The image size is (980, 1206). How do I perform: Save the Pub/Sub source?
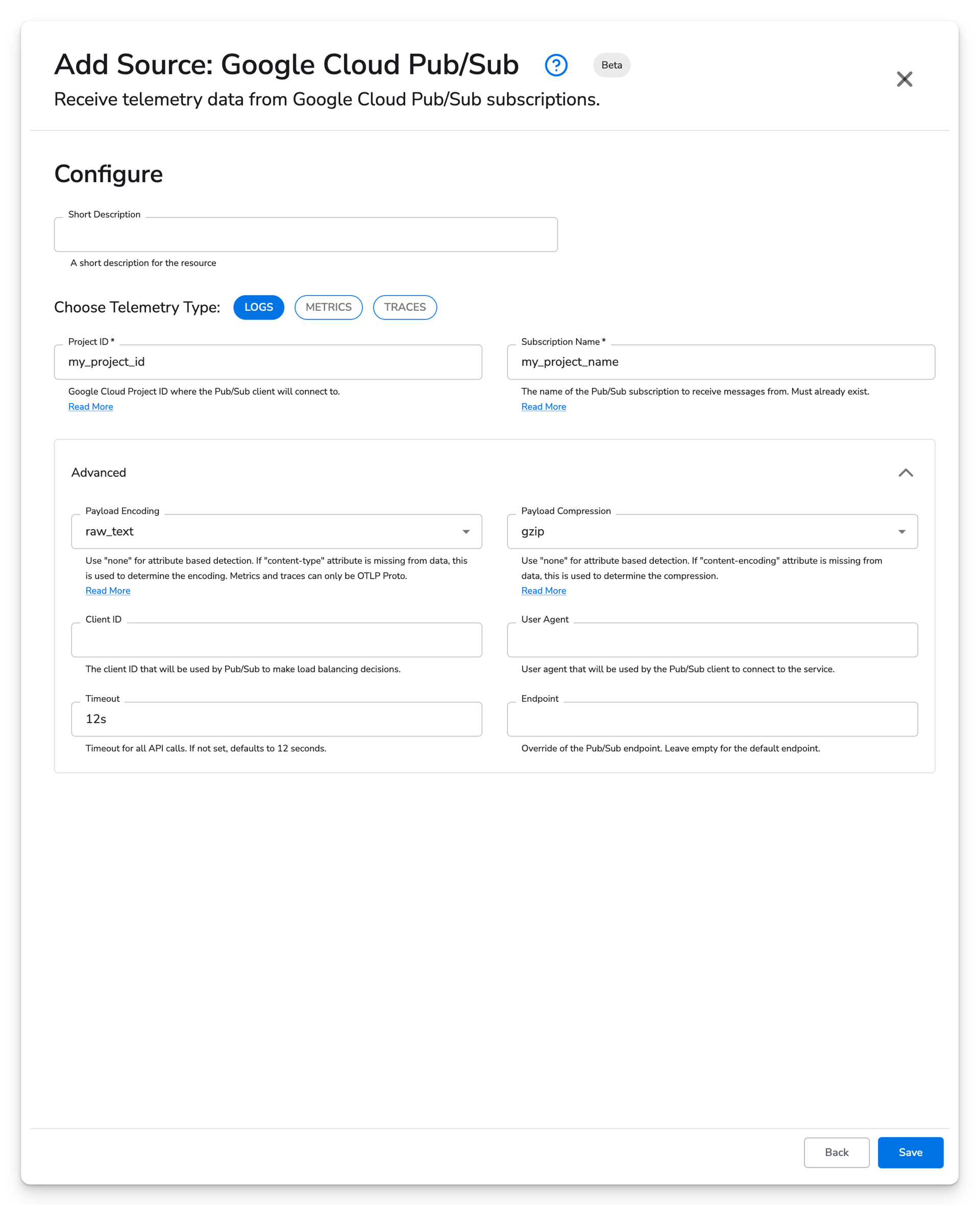[x=911, y=1152]
